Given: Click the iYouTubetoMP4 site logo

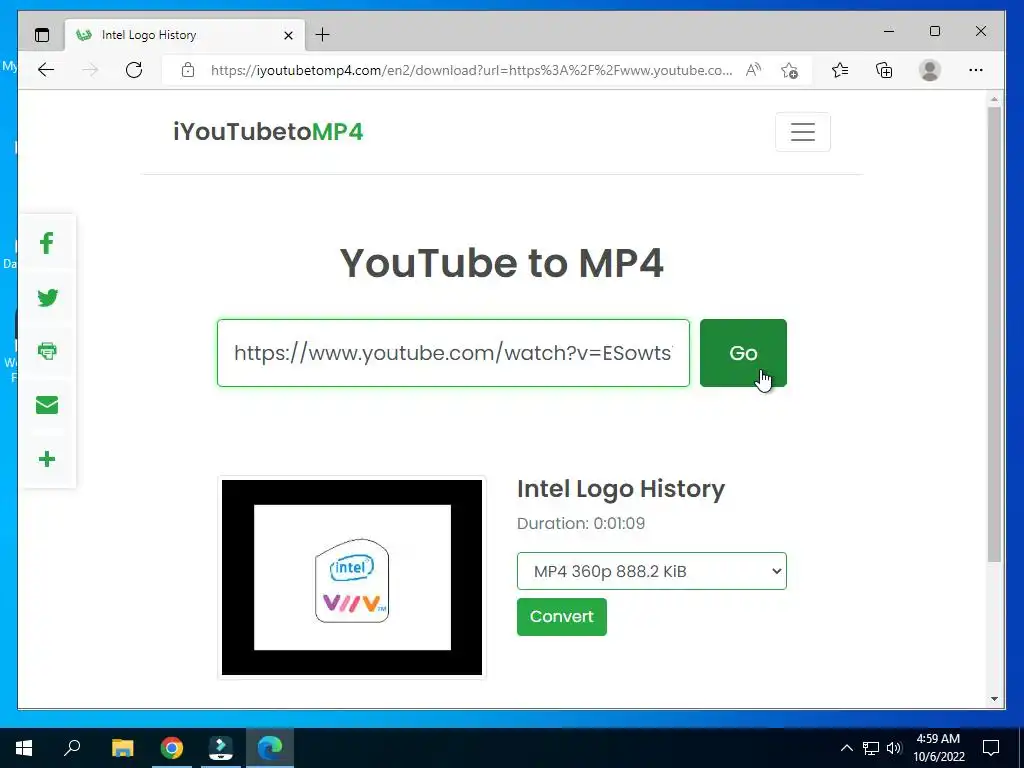Looking at the screenshot, I should point(268,132).
